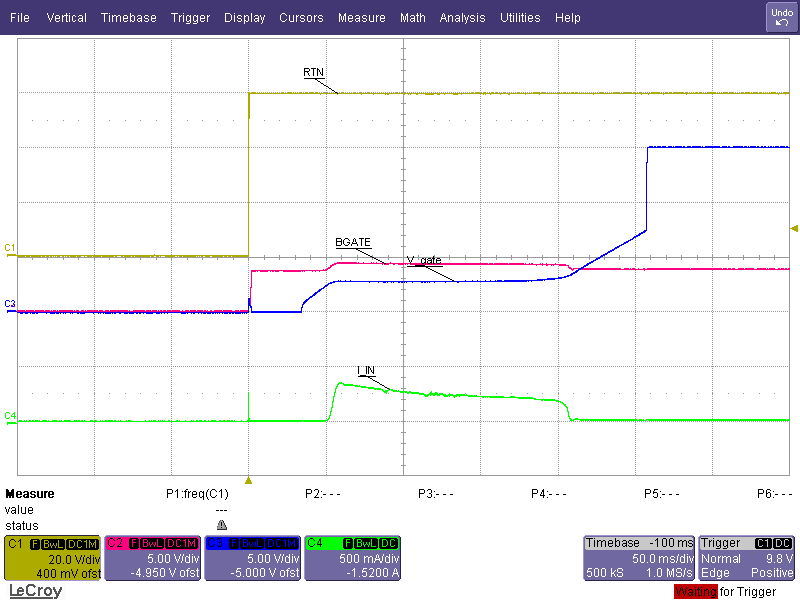Select the C4 ground level indicator

[x=10, y=415]
